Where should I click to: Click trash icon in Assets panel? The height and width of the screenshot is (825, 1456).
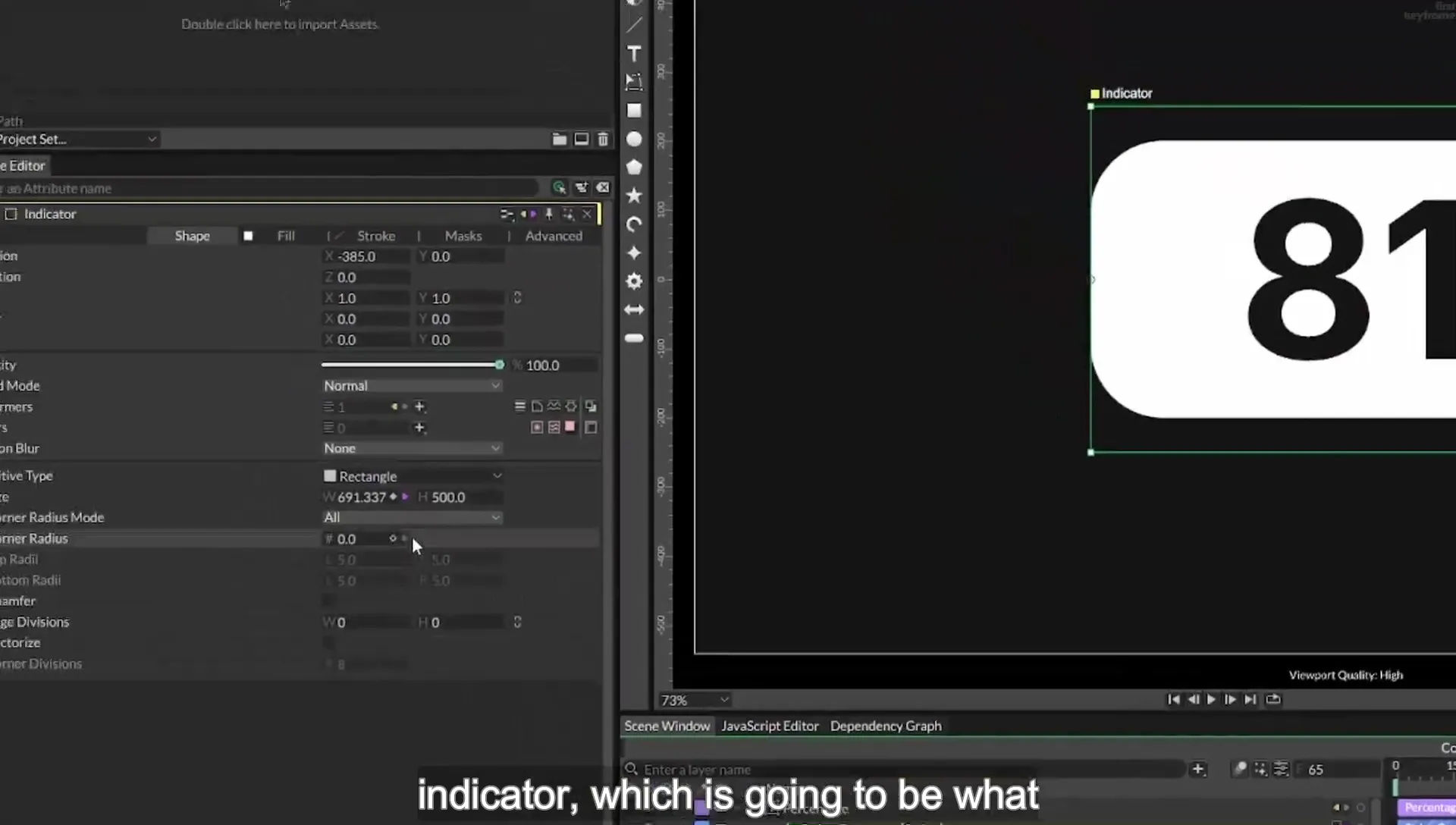(603, 140)
